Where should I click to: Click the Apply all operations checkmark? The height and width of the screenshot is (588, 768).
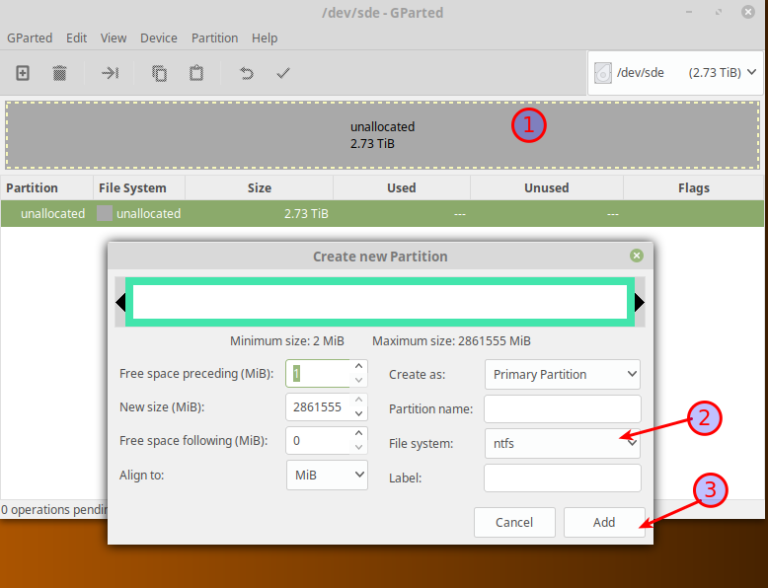283,73
